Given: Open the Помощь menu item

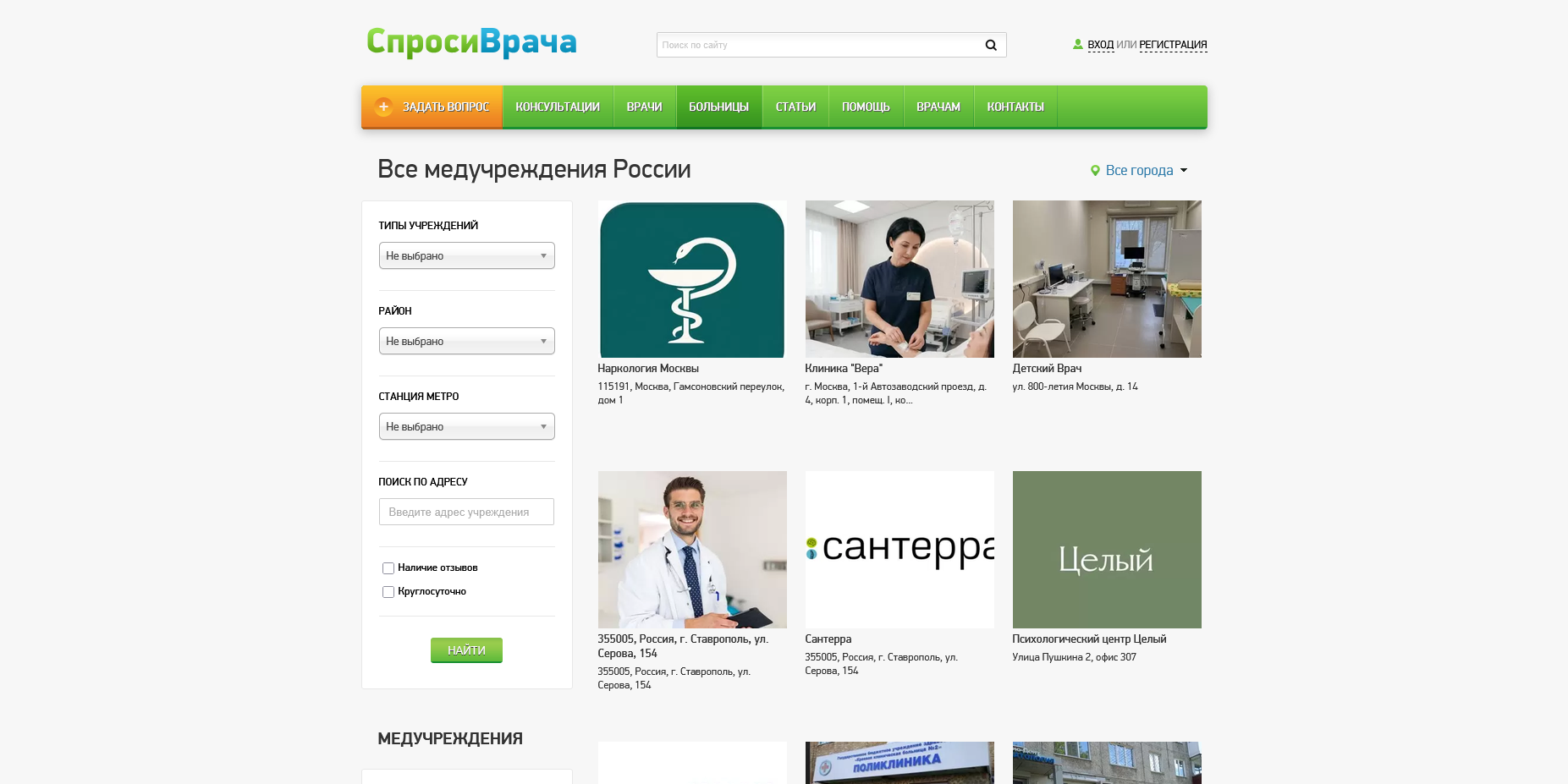Looking at the screenshot, I should [x=866, y=107].
